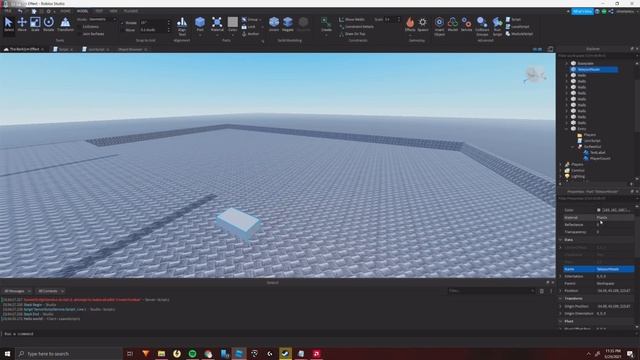Collapse the Transform section in Properties
640x360 pixels.
click(x=561, y=298)
